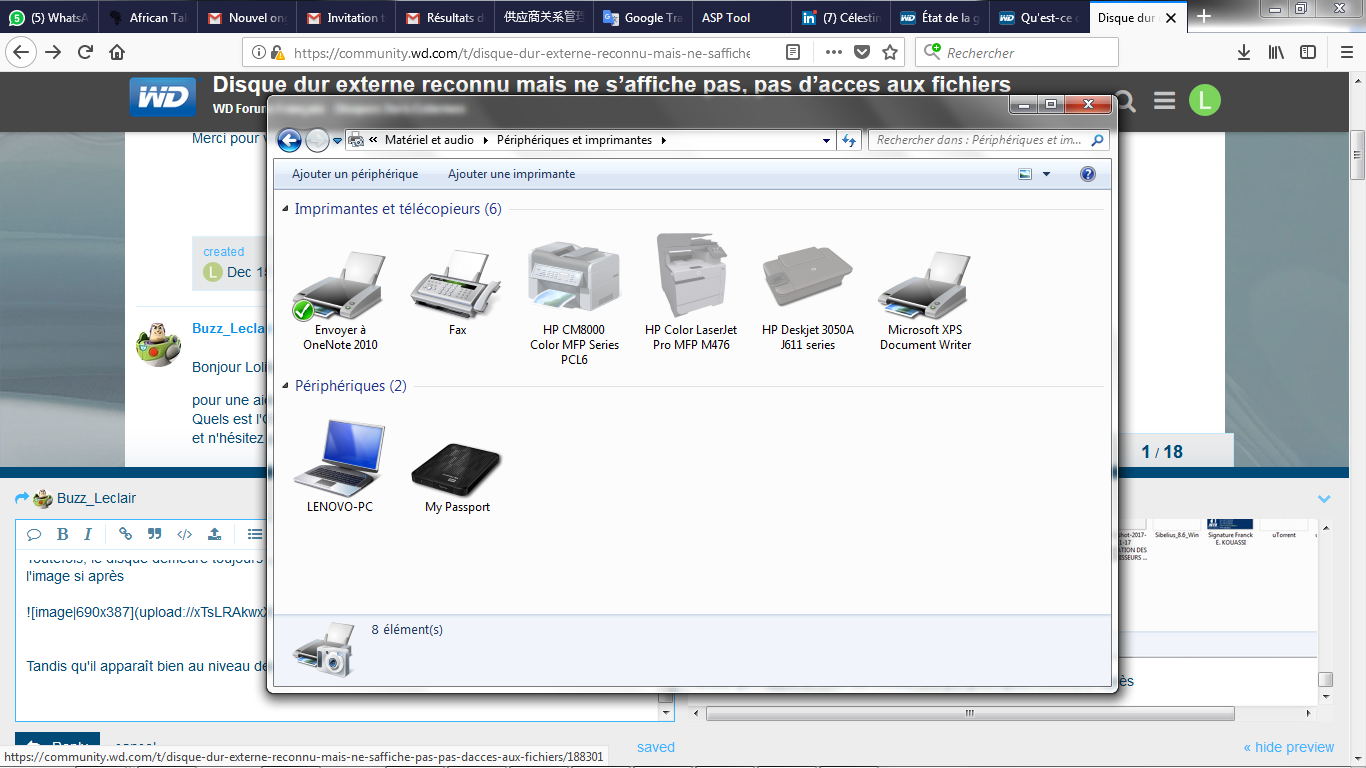1366x768 pixels.
Task: Click the Matériel et audio breadcrumb
Action: pos(430,141)
